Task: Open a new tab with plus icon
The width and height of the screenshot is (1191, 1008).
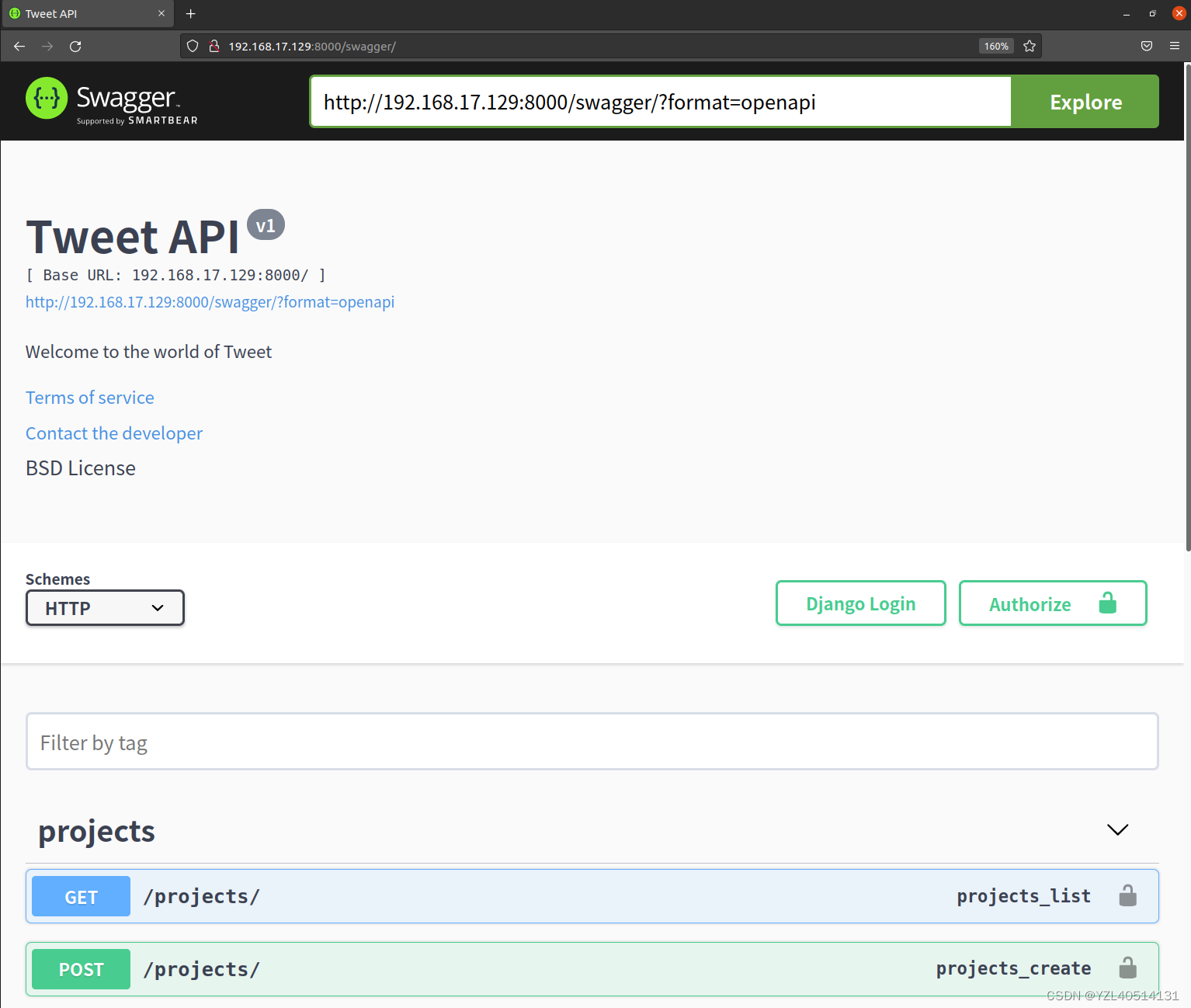Action: tap(191, 14)
